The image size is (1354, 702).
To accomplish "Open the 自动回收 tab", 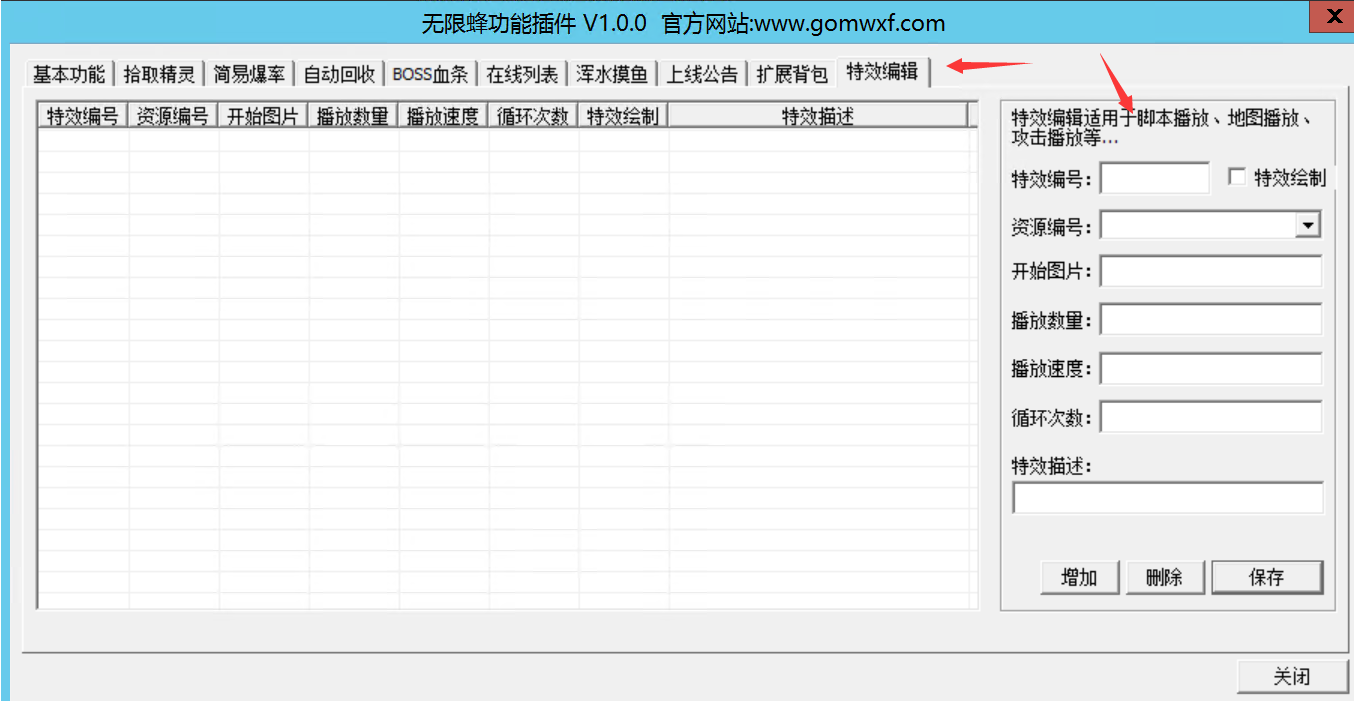I will tap(339, 74).
